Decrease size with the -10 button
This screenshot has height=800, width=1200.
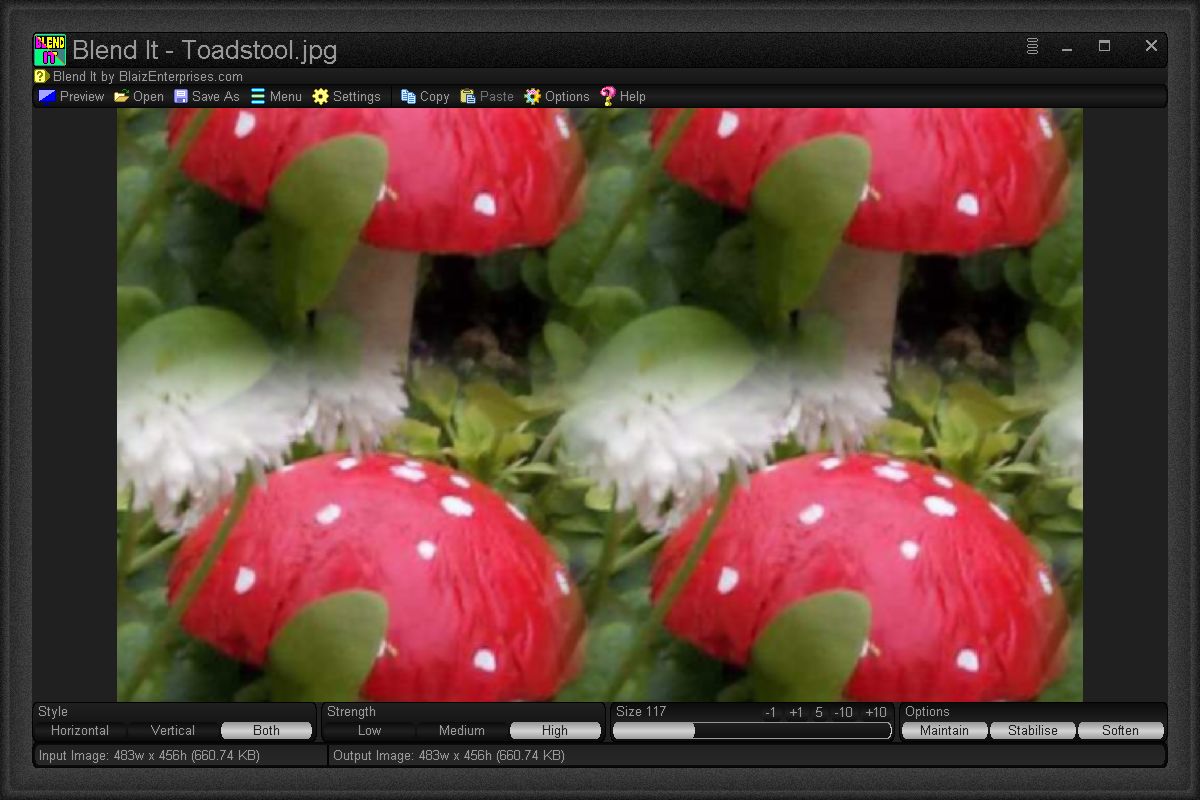pos(844,712)
